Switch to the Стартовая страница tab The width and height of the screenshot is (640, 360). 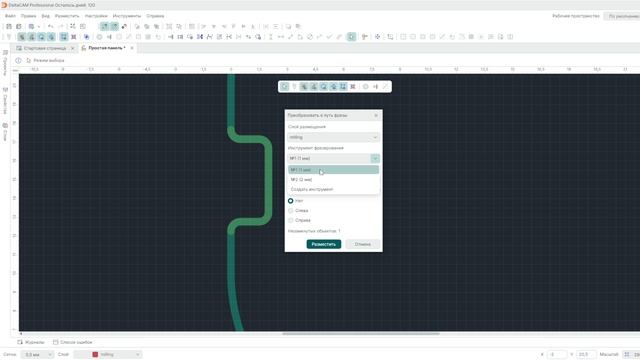44,48
